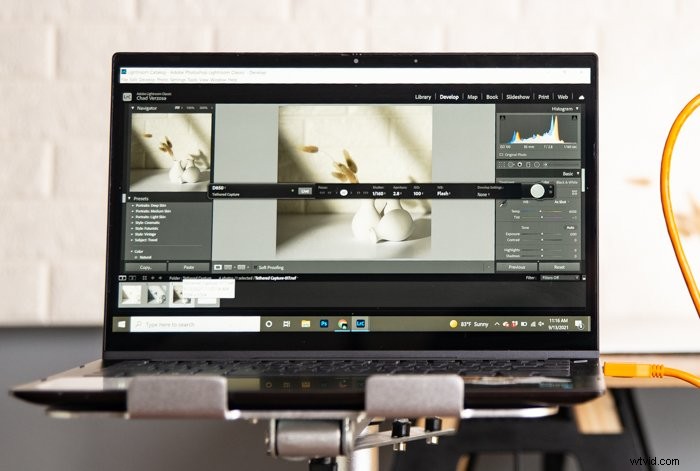Open Develop Settings None dropdown
This screenshot has height=471, width=700.
[483, 195]
